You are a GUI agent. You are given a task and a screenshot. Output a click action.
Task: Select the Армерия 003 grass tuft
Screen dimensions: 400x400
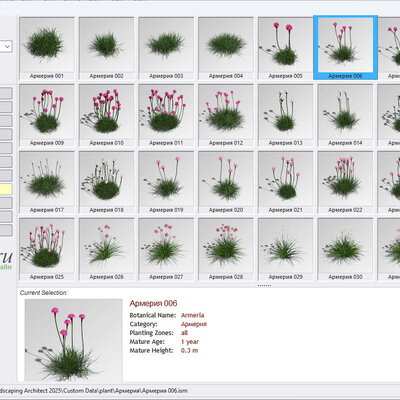[x=166, y=48]
